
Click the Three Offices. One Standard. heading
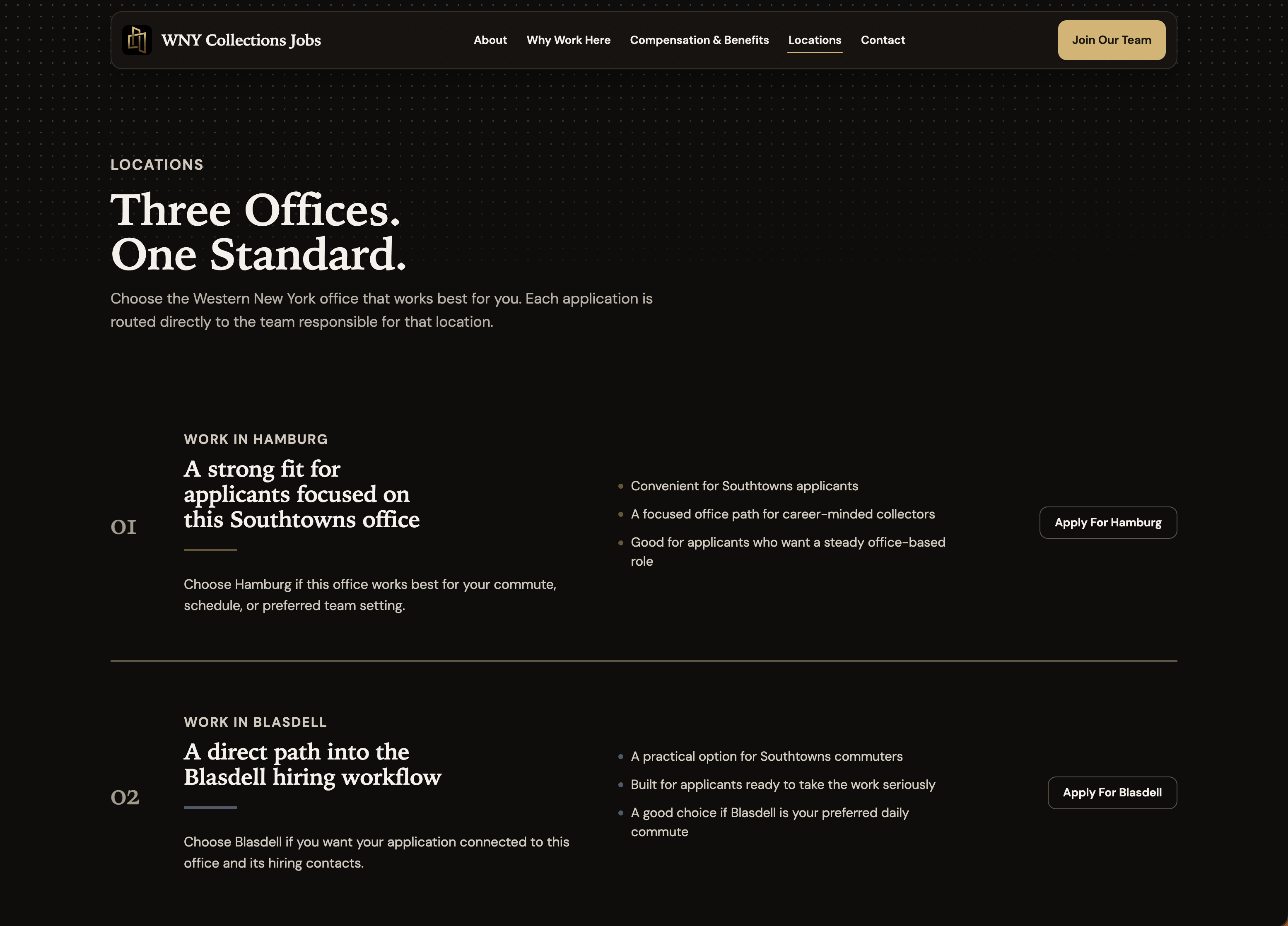point(258,232)
